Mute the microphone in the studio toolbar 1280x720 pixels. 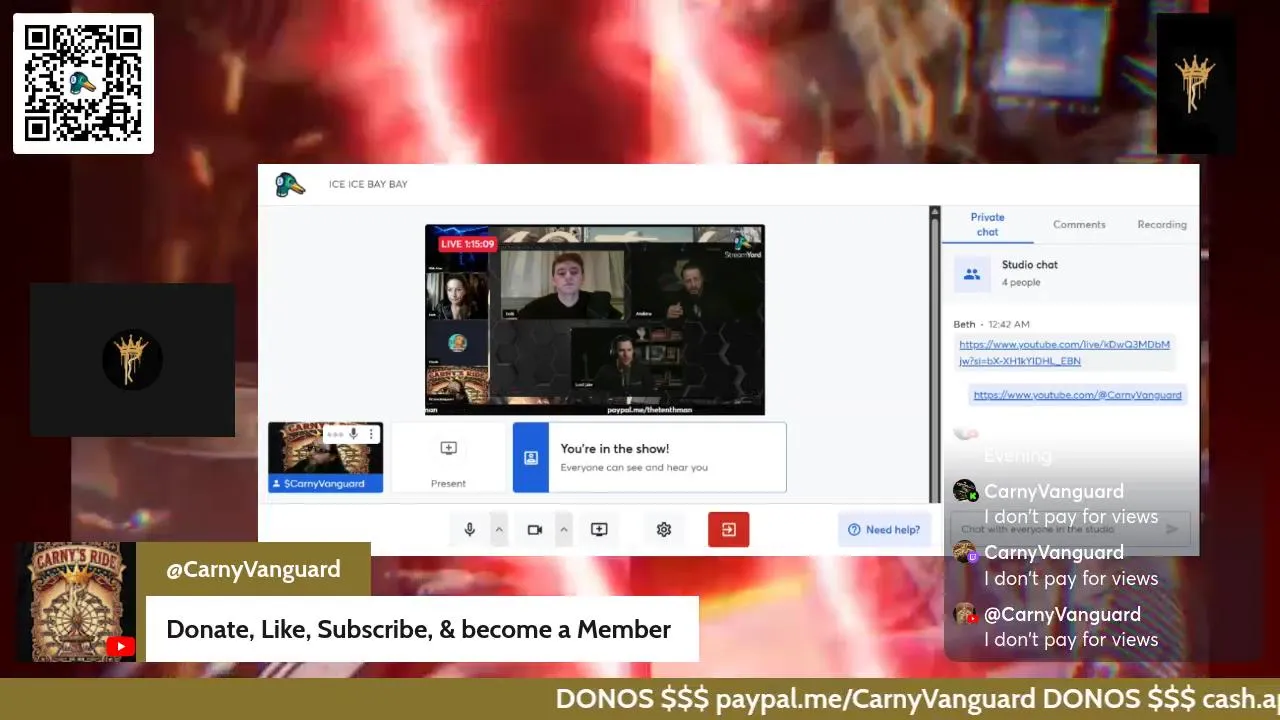(x=470, y=530)
